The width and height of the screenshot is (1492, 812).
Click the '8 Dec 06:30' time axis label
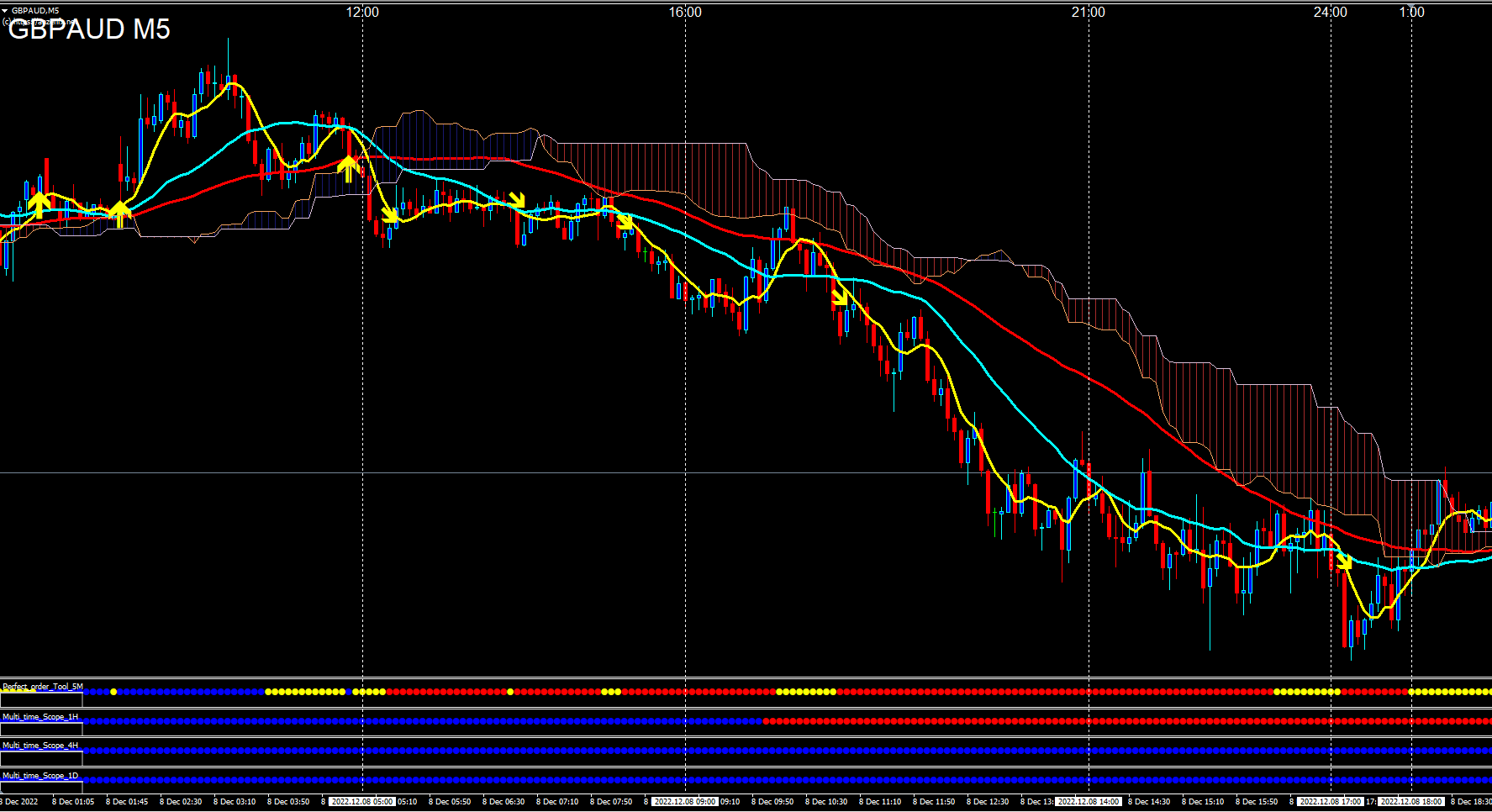coord(503,802)
